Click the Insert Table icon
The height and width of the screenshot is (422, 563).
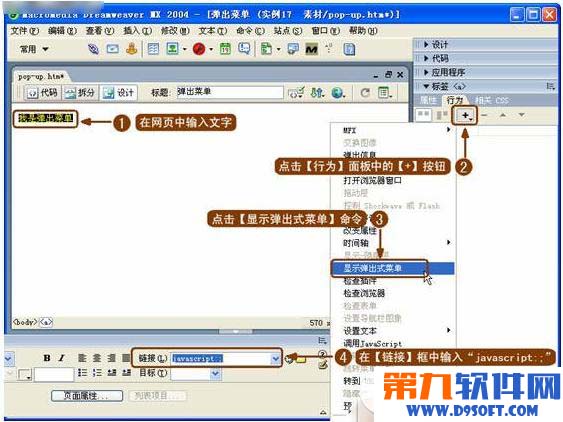(x=153, y=49)
